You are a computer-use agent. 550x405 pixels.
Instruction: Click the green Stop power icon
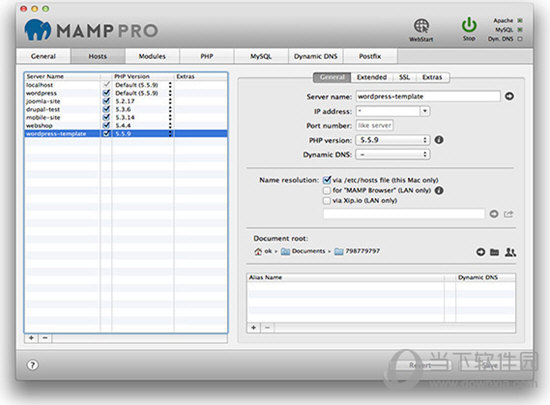tap(469, 25)
